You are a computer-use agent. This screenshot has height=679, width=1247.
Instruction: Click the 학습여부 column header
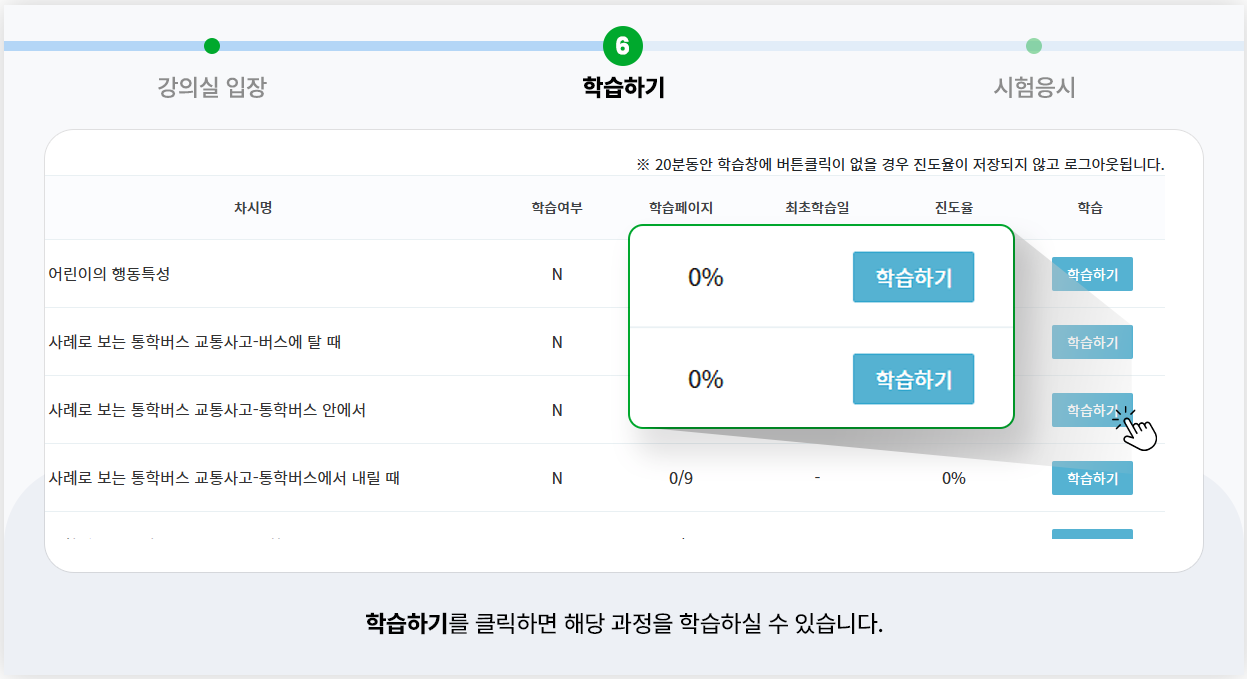pyautogui.click(x=557, y=208)
